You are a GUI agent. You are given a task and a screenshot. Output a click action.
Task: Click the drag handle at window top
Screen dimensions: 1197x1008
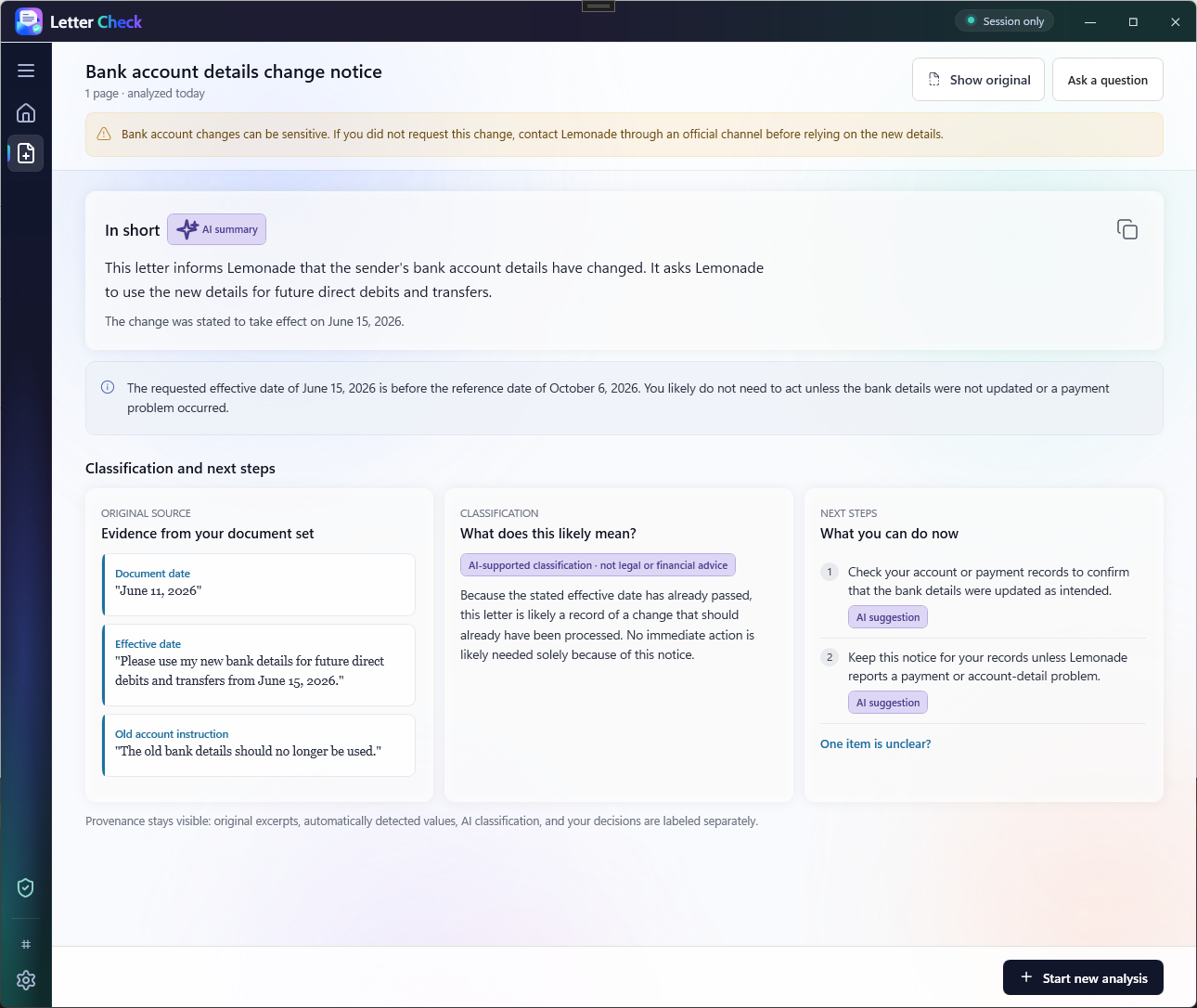coord(598,6)
